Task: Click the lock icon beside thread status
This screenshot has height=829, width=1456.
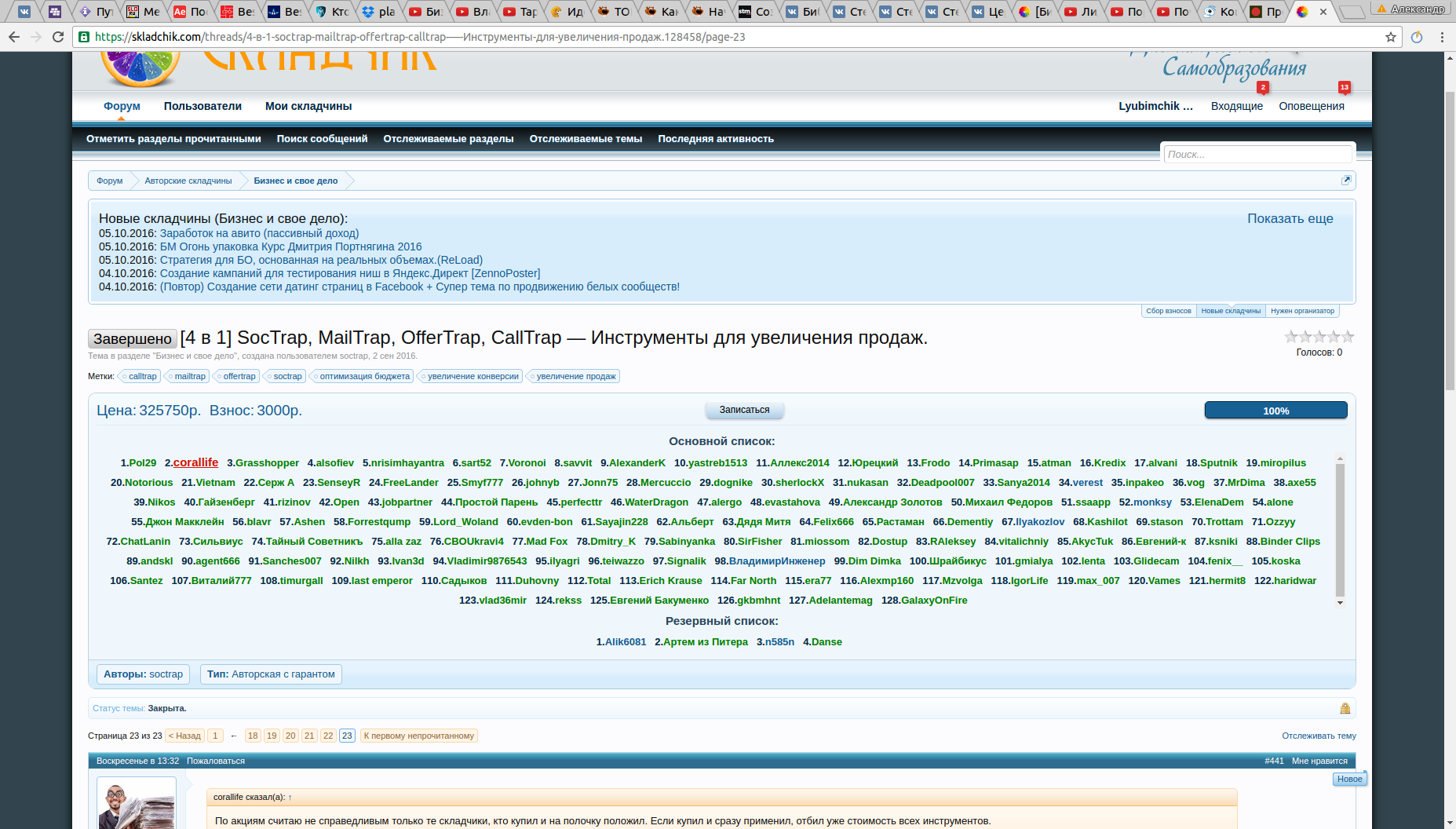Action: (1345, 708)
